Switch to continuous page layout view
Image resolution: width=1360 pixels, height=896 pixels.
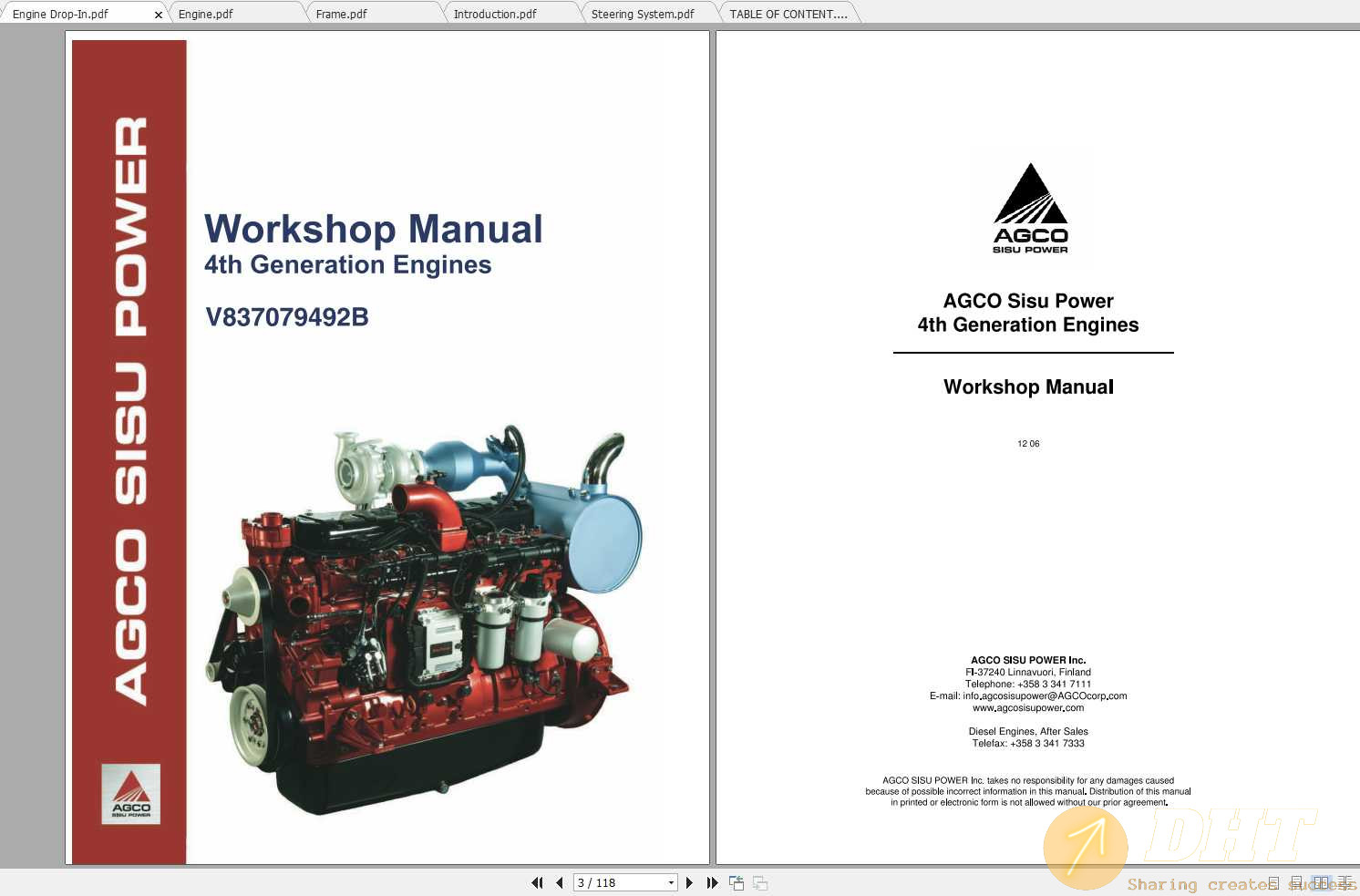[1296, 883]
